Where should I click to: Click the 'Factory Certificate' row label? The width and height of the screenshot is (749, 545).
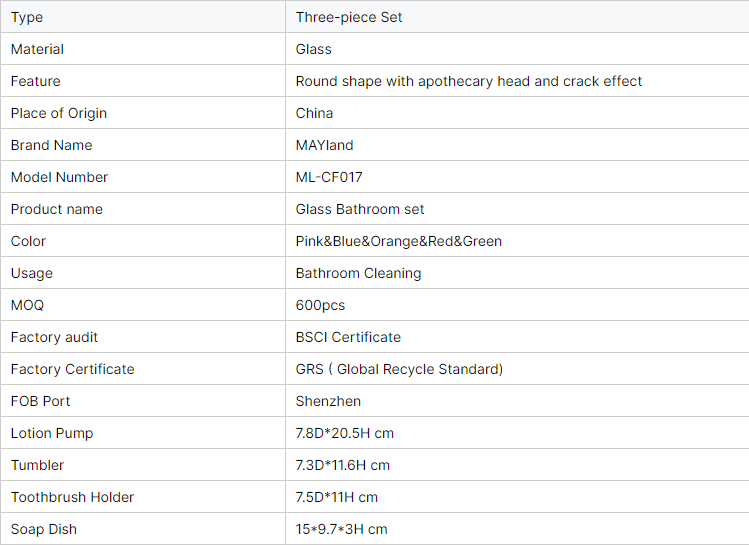click(72, 369)
